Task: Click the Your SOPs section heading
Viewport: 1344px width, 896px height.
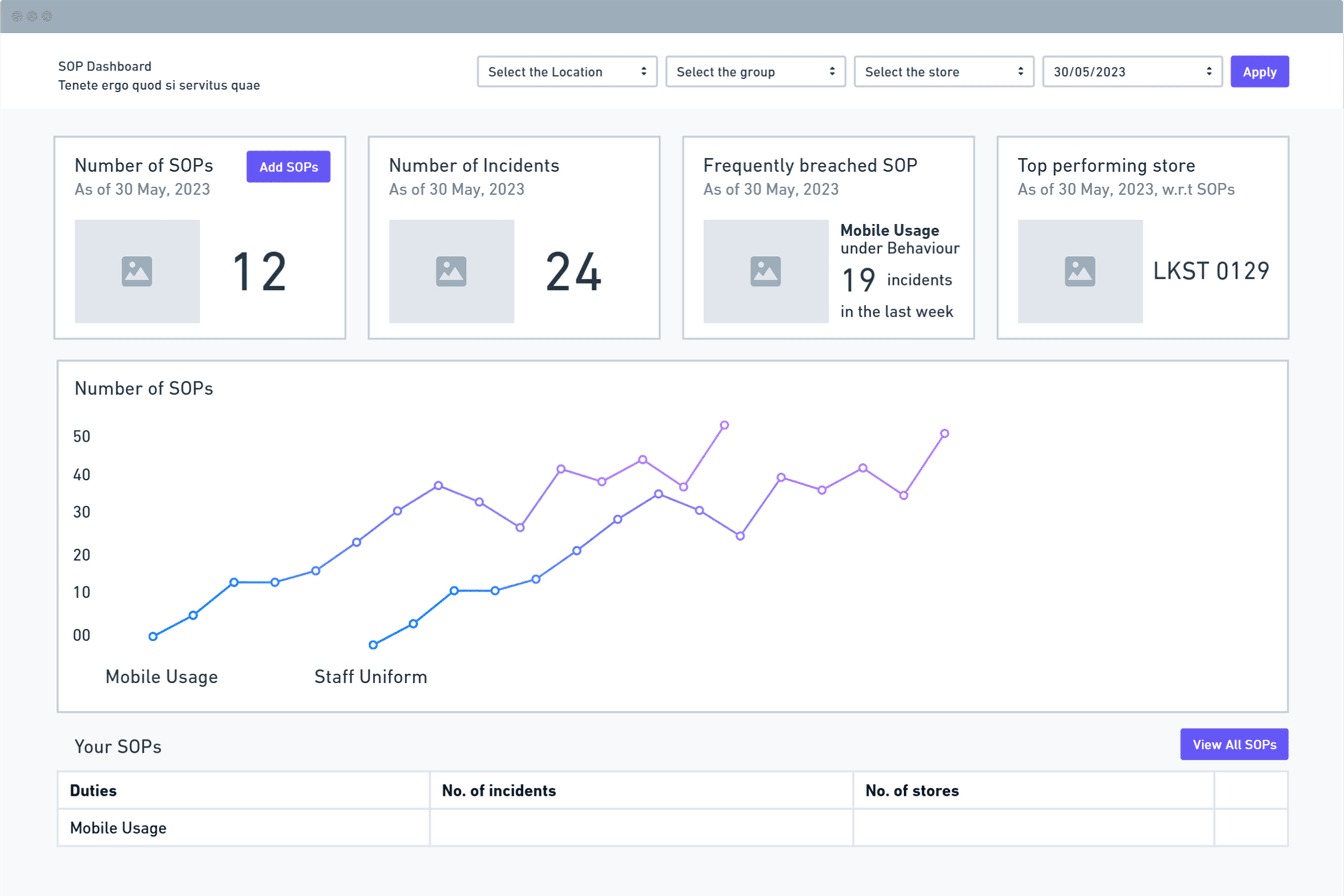Action: (118, 746)
